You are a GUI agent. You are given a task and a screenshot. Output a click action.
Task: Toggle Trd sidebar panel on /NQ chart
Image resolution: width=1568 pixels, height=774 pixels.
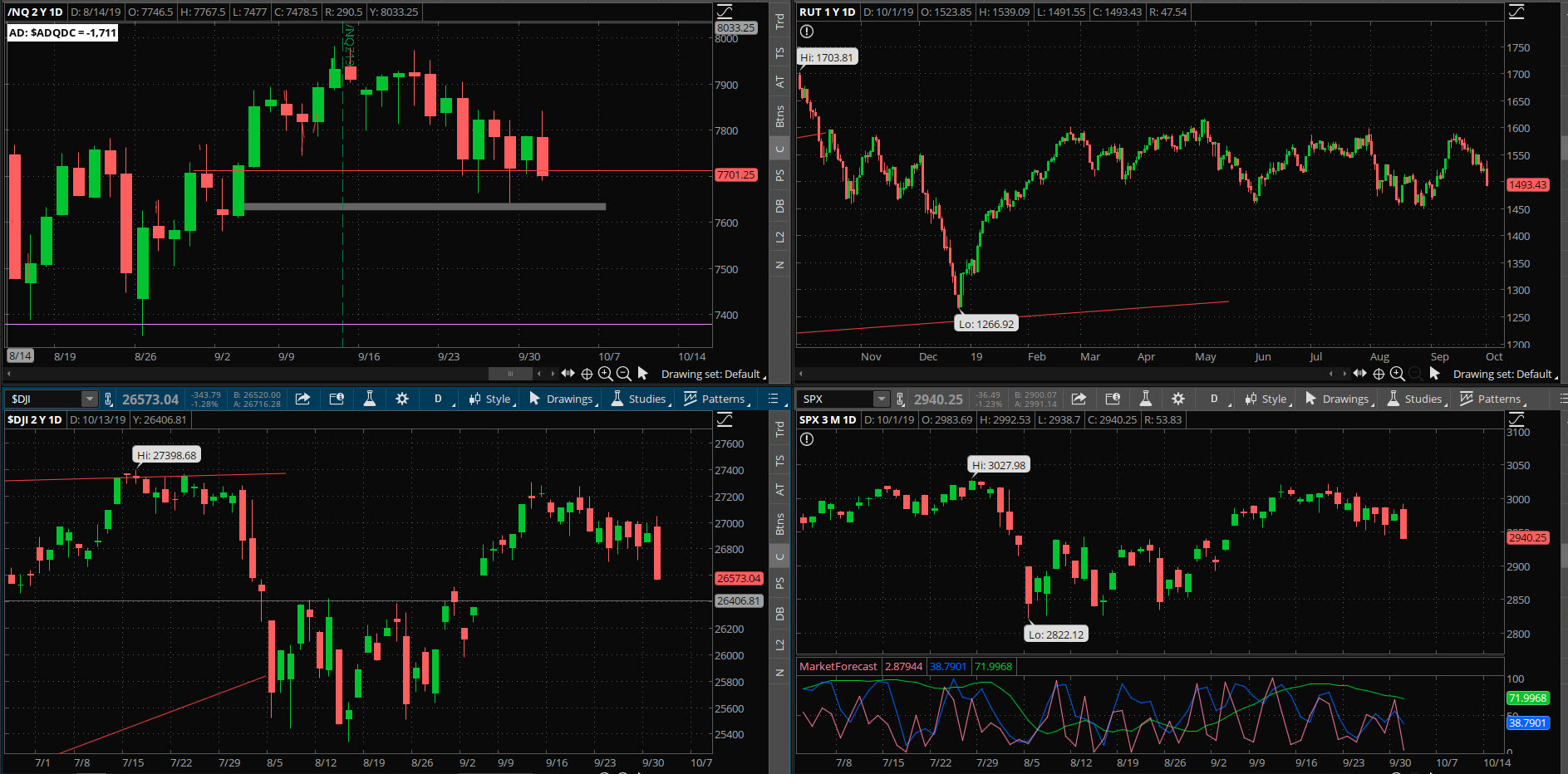pyautogui.click(x=779, y=22)
